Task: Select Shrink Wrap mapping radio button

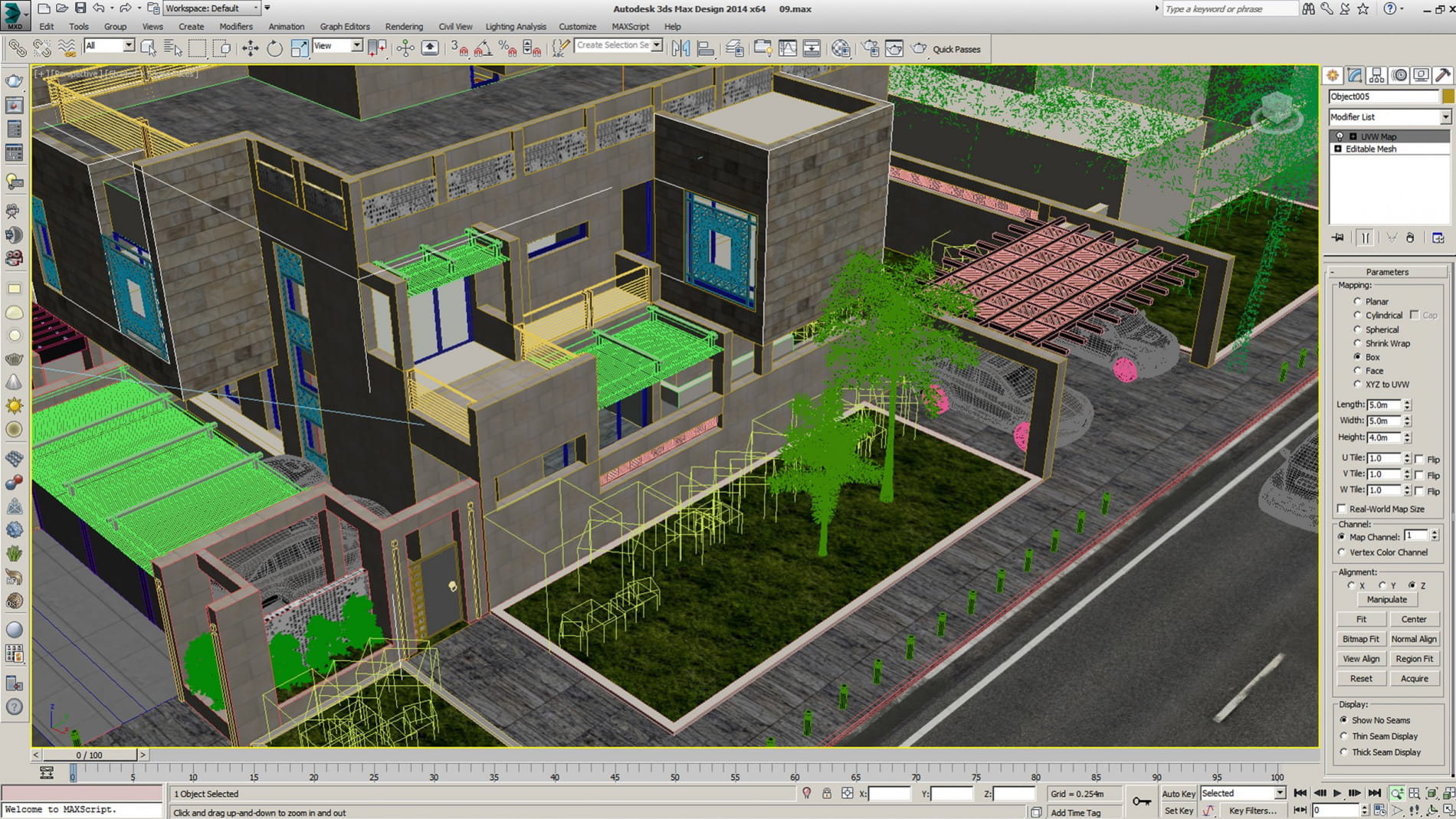Action: coord(1357,343)
